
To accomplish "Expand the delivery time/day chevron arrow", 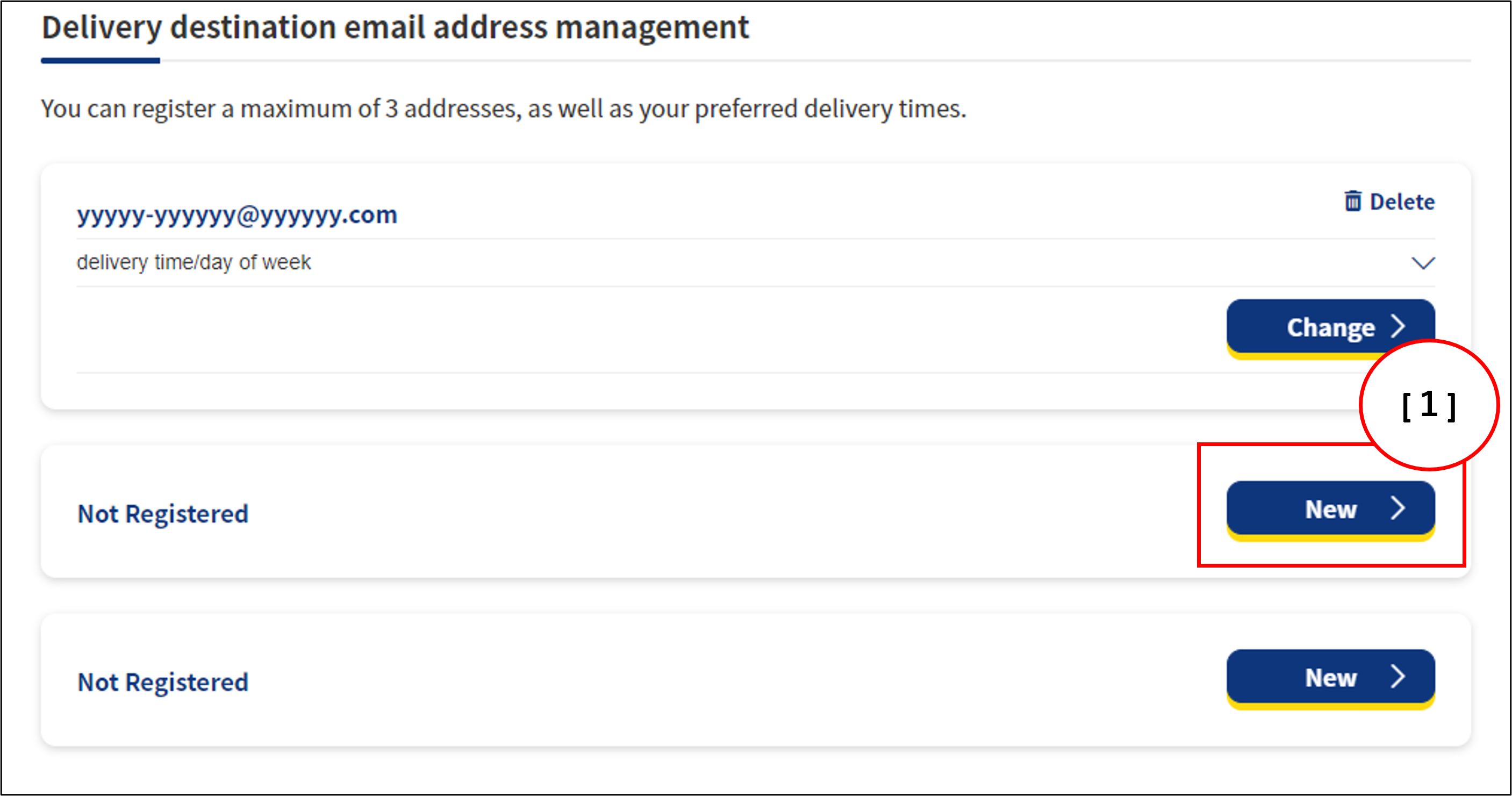I will [x=1423, y=262].
